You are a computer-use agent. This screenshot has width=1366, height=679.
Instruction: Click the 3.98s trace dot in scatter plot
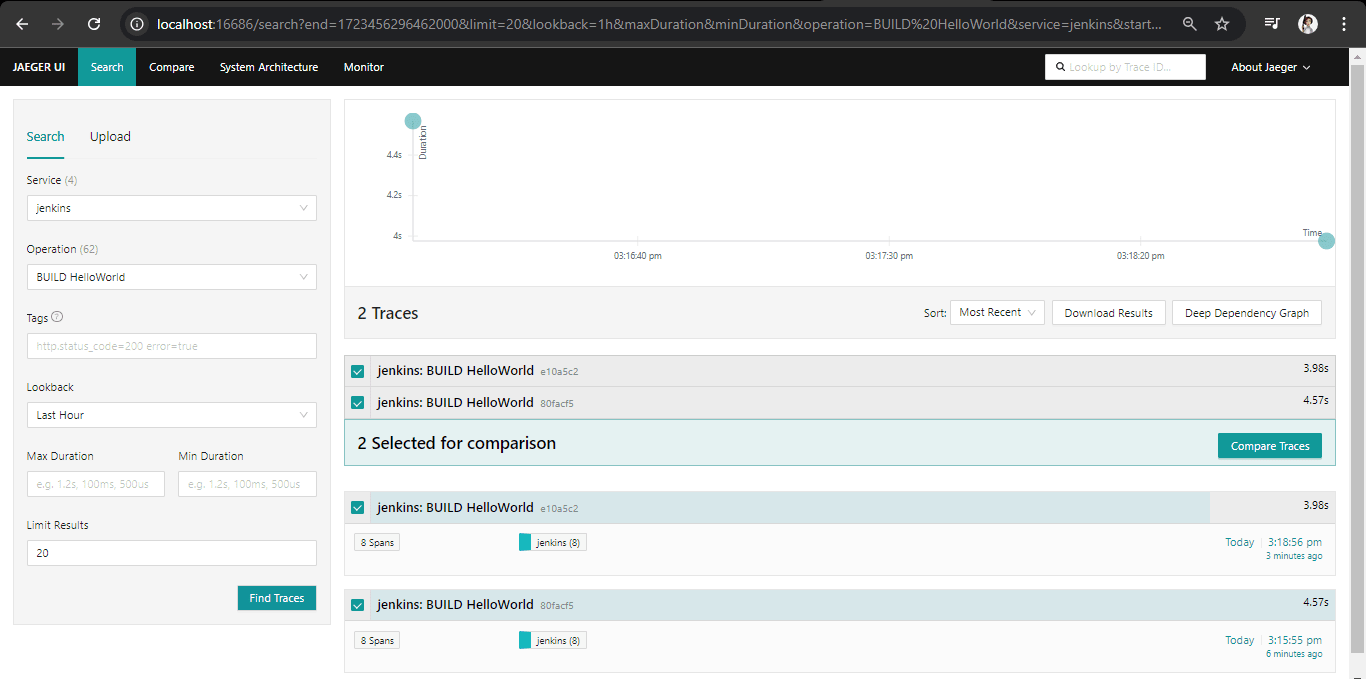tap(1326, 241)
